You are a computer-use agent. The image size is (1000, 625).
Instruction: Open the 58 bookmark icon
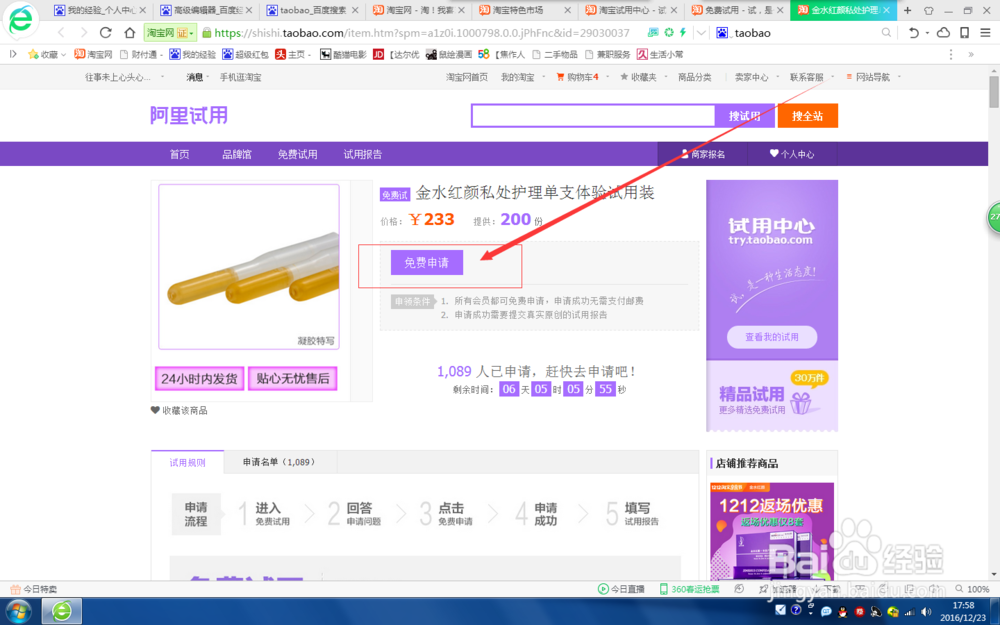(x=483, y=54)
